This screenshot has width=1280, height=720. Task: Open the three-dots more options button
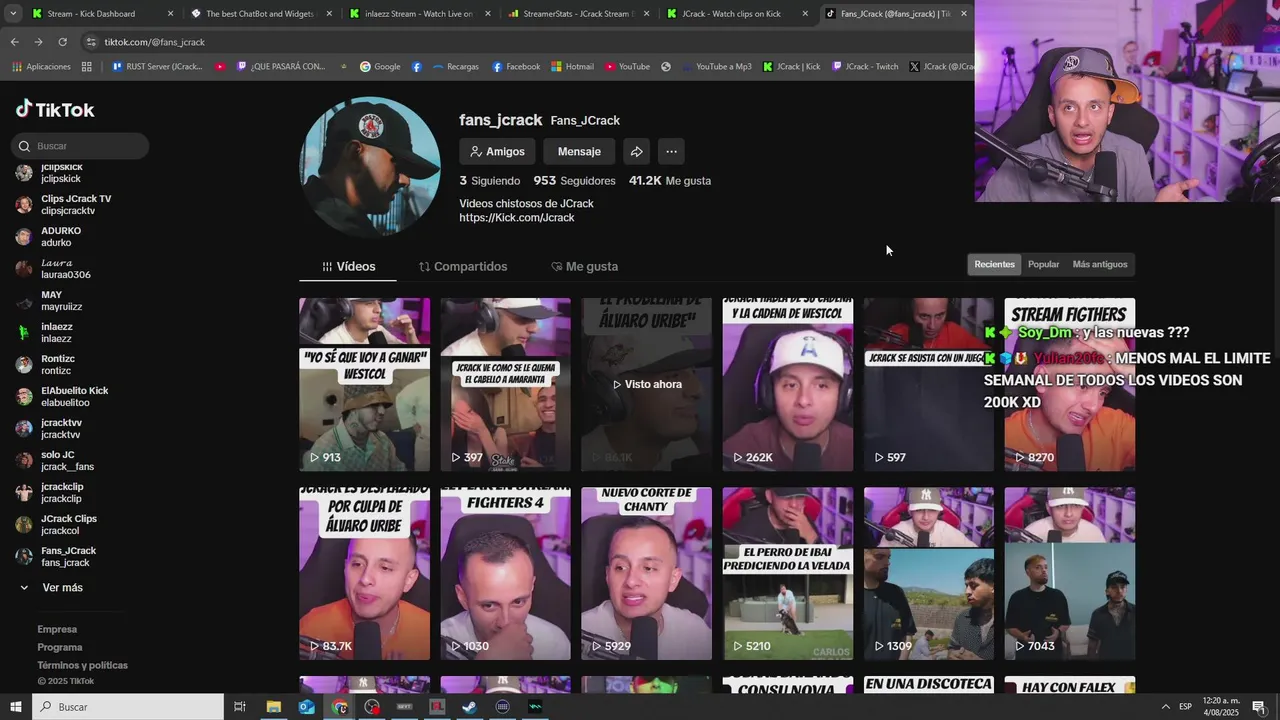(x=671, y=152)
